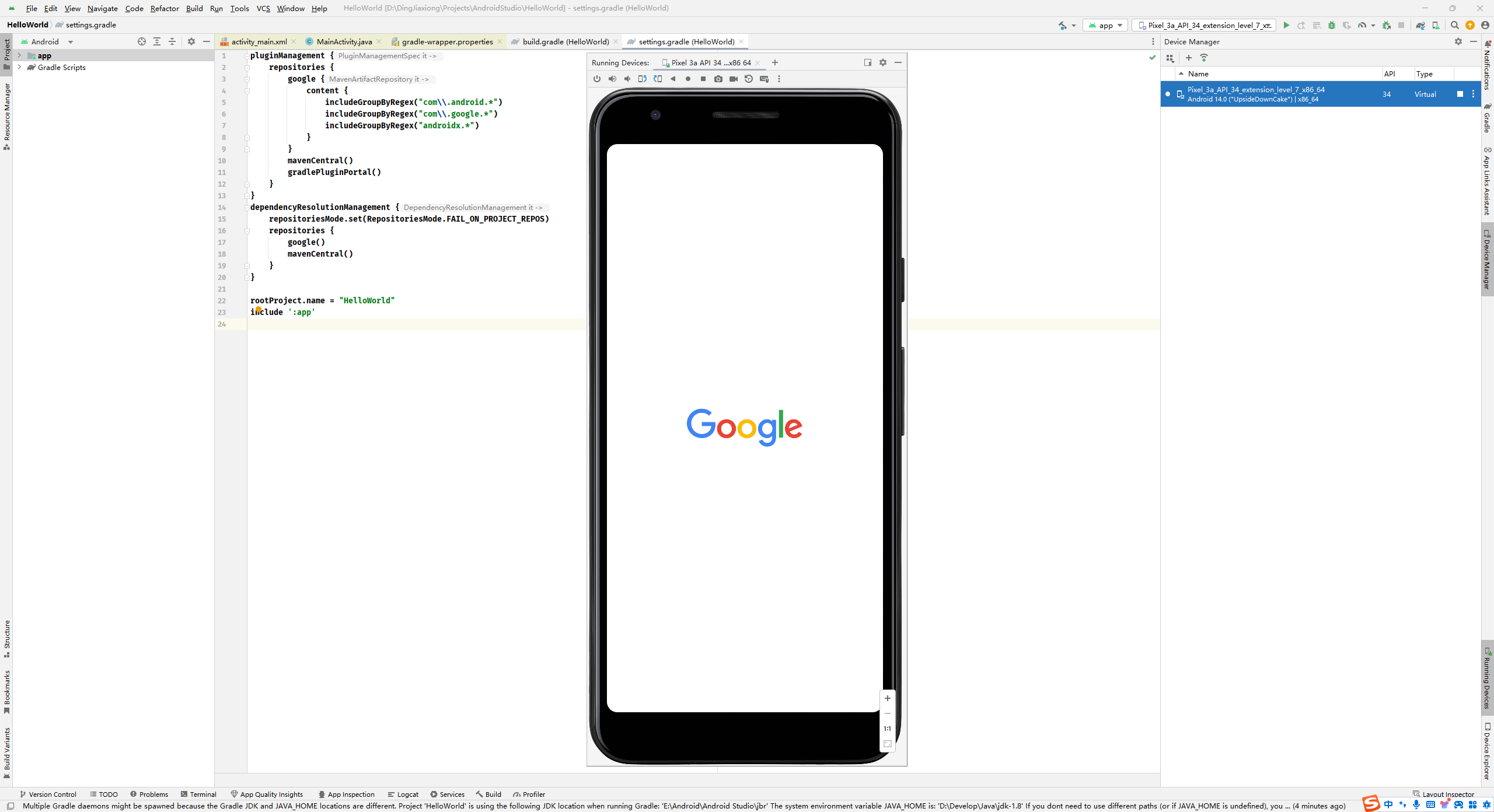This screenshot has height=812, width=1494.
Task: Collapse the pluginManagement block fold marker
Action: click(x=247, y=55)
